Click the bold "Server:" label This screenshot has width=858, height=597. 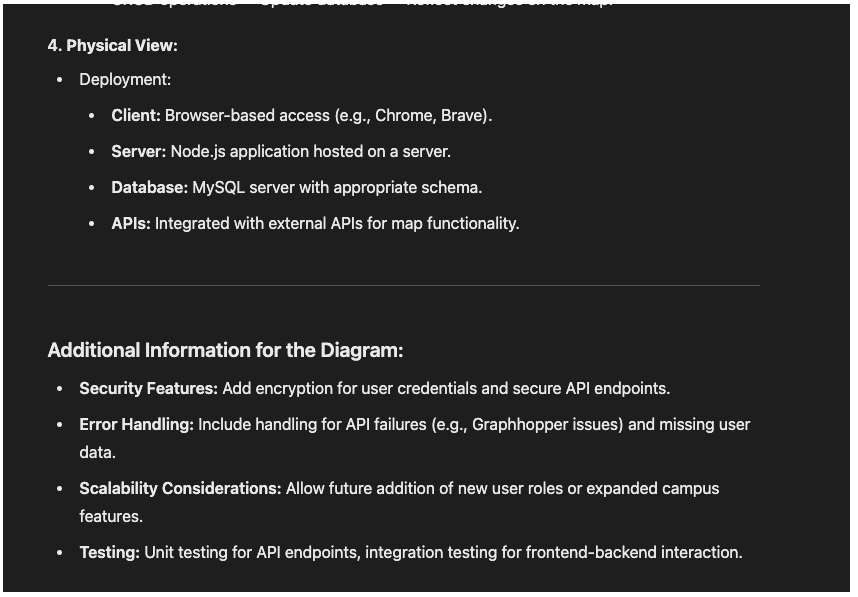[x=138, y=152]
